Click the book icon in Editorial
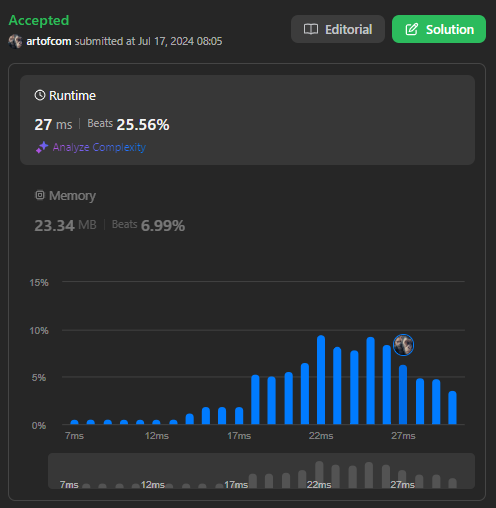Viewport: 496px width, 508px height. [x=311, y=29]
